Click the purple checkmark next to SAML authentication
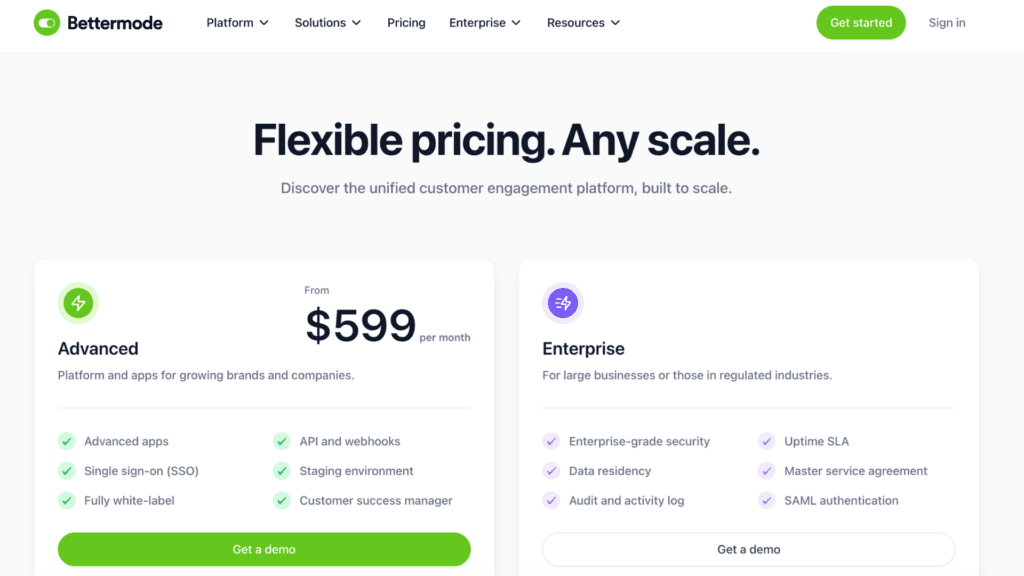The width and height of the screenshot is (1024, 576). (x=767, y=501)
